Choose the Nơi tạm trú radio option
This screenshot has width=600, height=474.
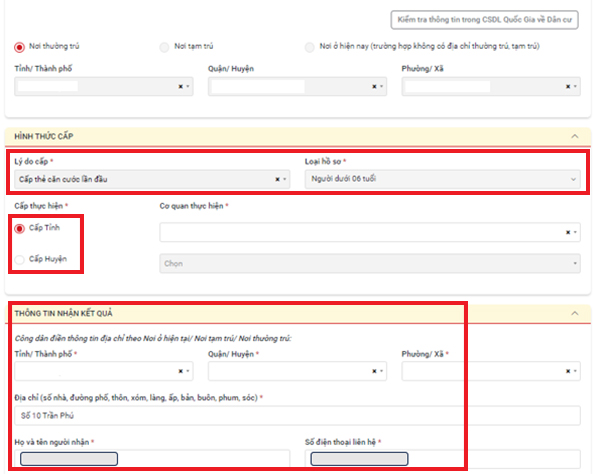click(164, 47)
